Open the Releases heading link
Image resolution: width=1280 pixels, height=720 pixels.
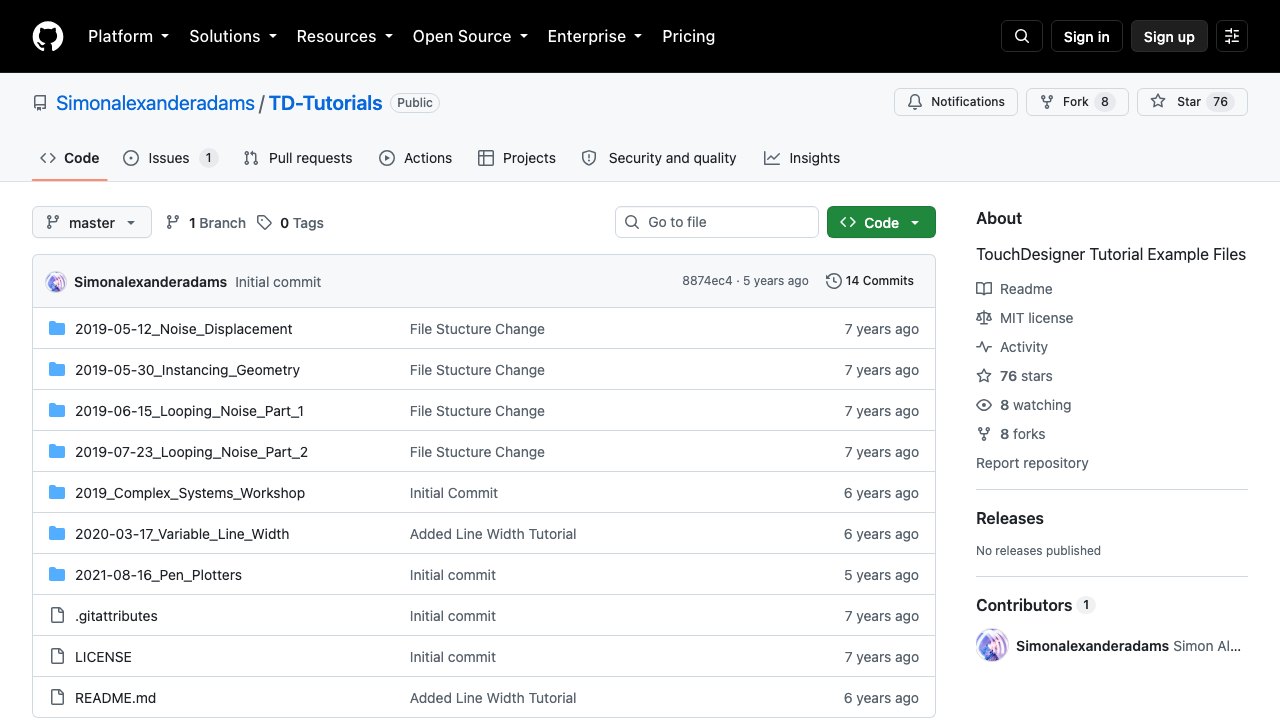pyautogui.click(x=1010, y=518)
